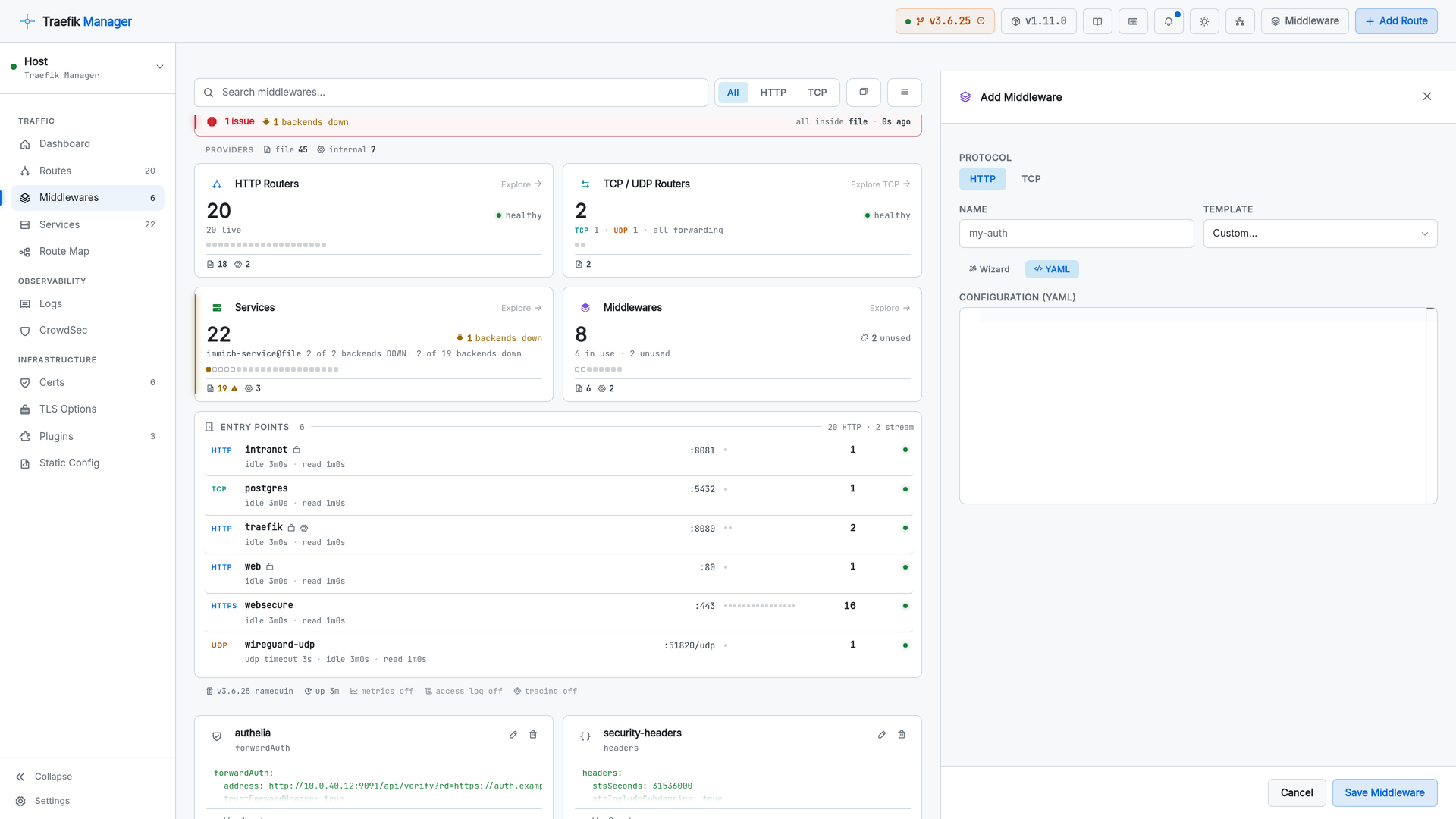Open the notifications bell
1456x819 pixels.
click(1169, 21)
